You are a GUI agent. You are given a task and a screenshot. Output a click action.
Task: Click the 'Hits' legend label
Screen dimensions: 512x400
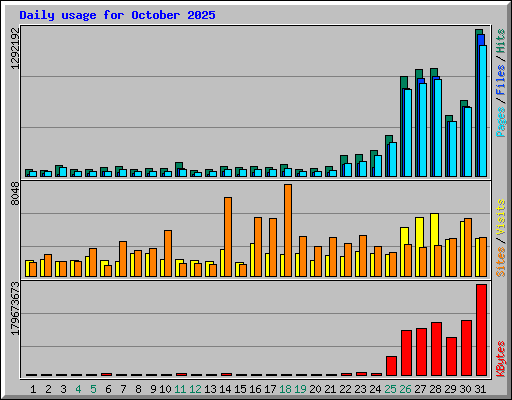point(501,41)
